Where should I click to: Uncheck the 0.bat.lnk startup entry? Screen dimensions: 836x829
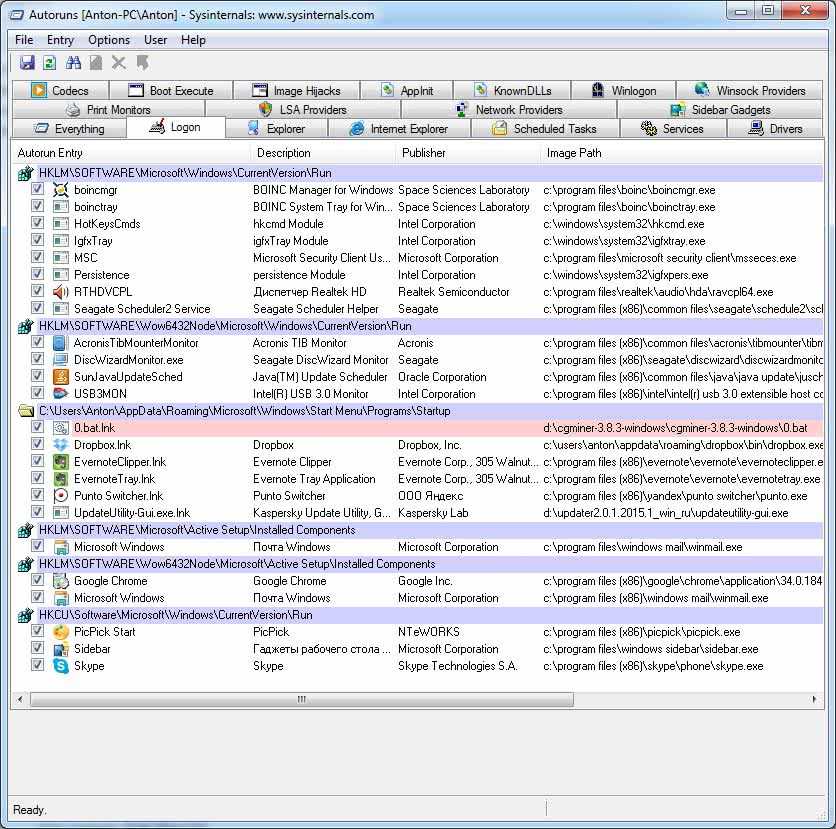pyautogui.click(x=37, y=428)
